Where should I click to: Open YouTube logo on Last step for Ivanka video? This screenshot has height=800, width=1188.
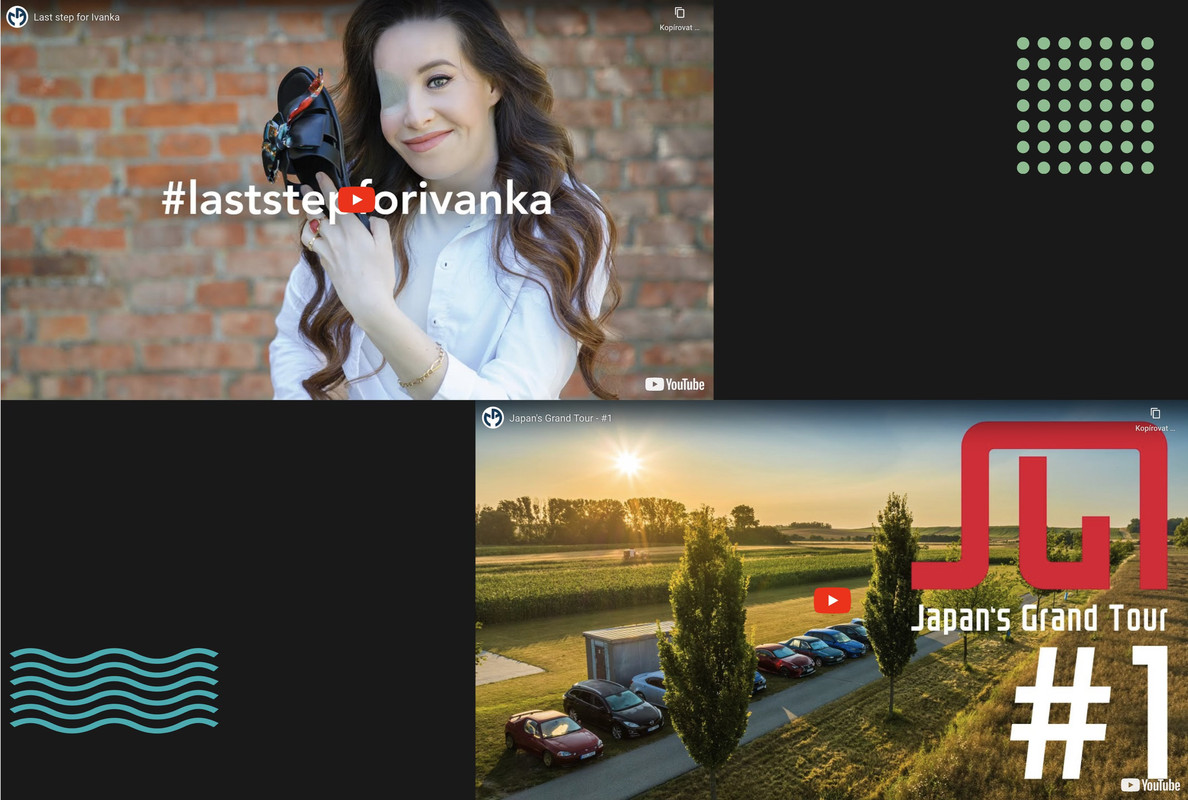tap(675, 385)
